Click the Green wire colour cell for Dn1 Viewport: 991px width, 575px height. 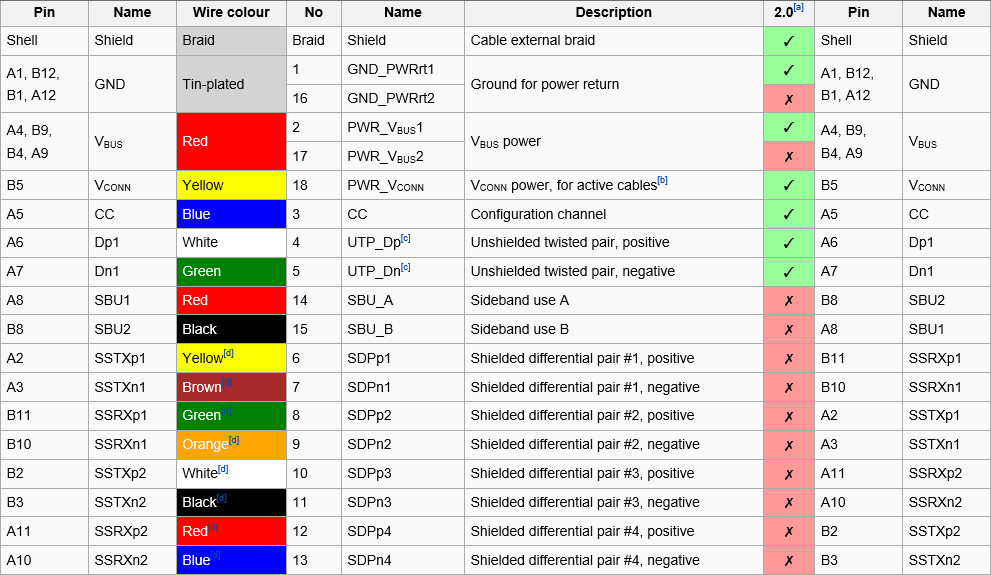click(229, 271)
